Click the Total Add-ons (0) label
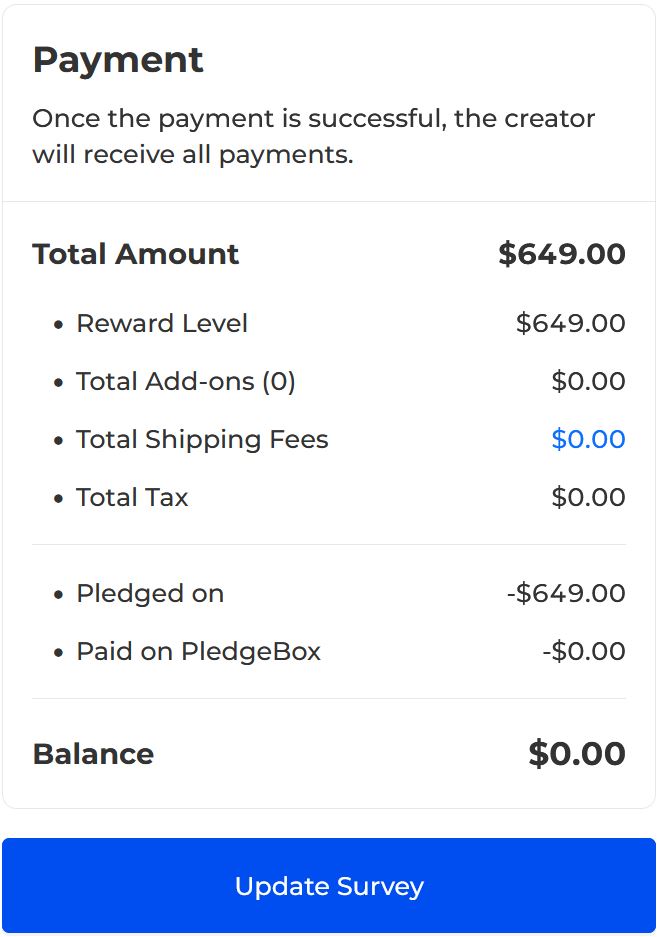 point(186,381)
